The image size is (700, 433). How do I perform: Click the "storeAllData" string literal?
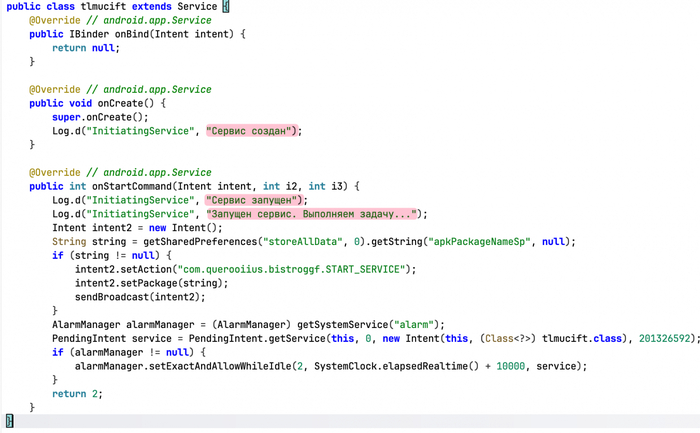click(302, 242)
